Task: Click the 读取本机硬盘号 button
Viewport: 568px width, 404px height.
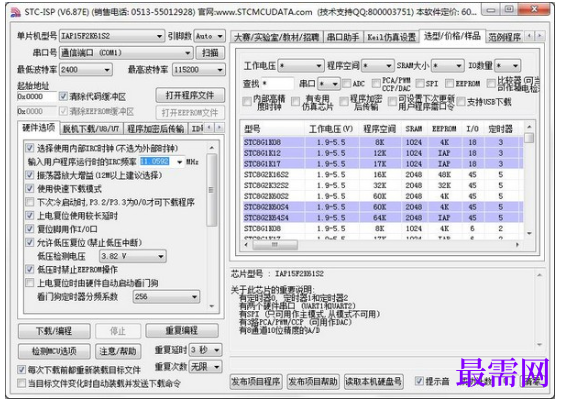Action: pyautogui.click(x=373, y=382)
